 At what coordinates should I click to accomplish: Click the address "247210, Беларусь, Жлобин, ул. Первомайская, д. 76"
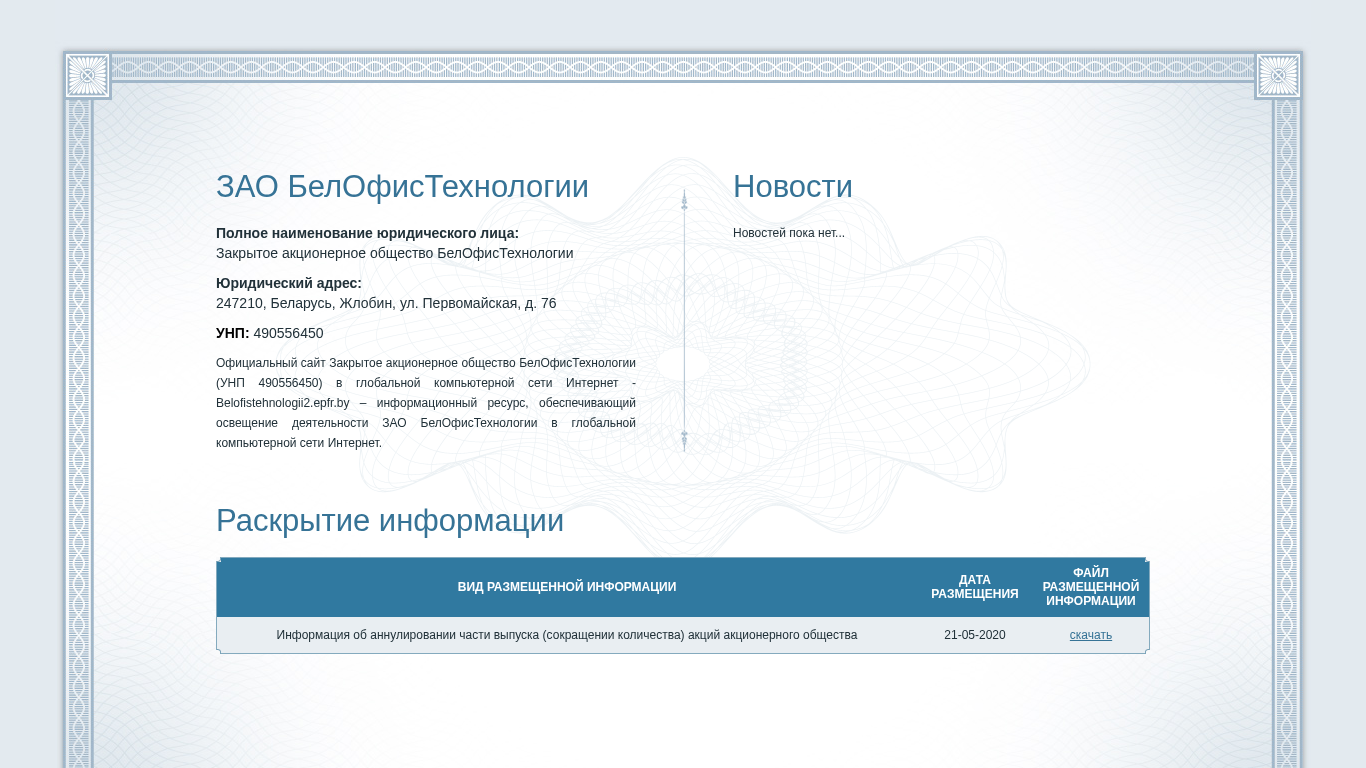pyautogui.click(x=386, y=303)
